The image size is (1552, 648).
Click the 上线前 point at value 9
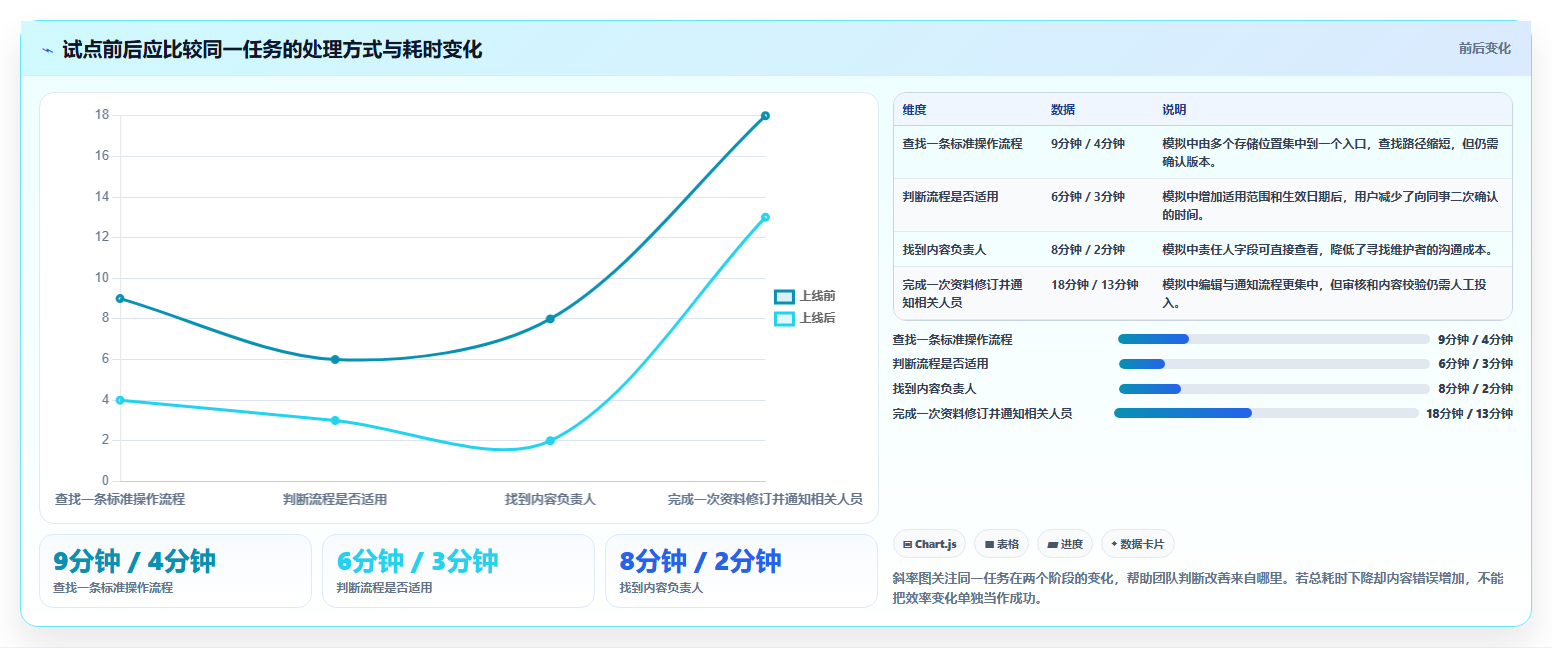pyautogui.click(x=120, y=298)
